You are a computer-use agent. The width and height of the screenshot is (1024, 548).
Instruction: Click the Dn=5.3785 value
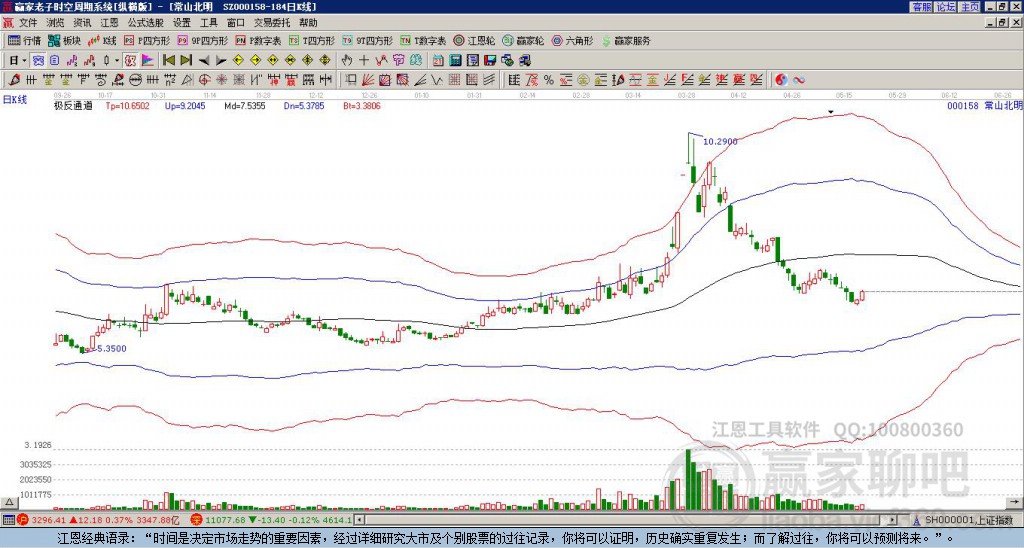pos(304,105)
